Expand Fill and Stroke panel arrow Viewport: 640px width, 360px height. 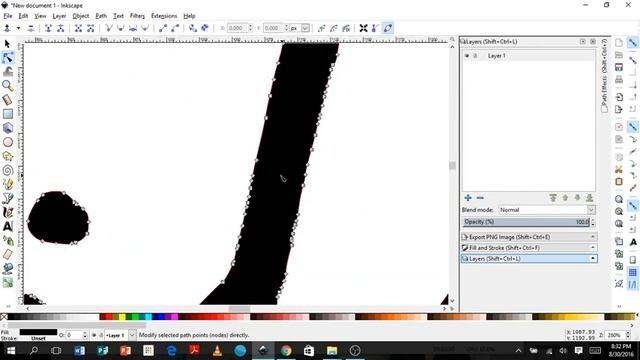[593, 248]
